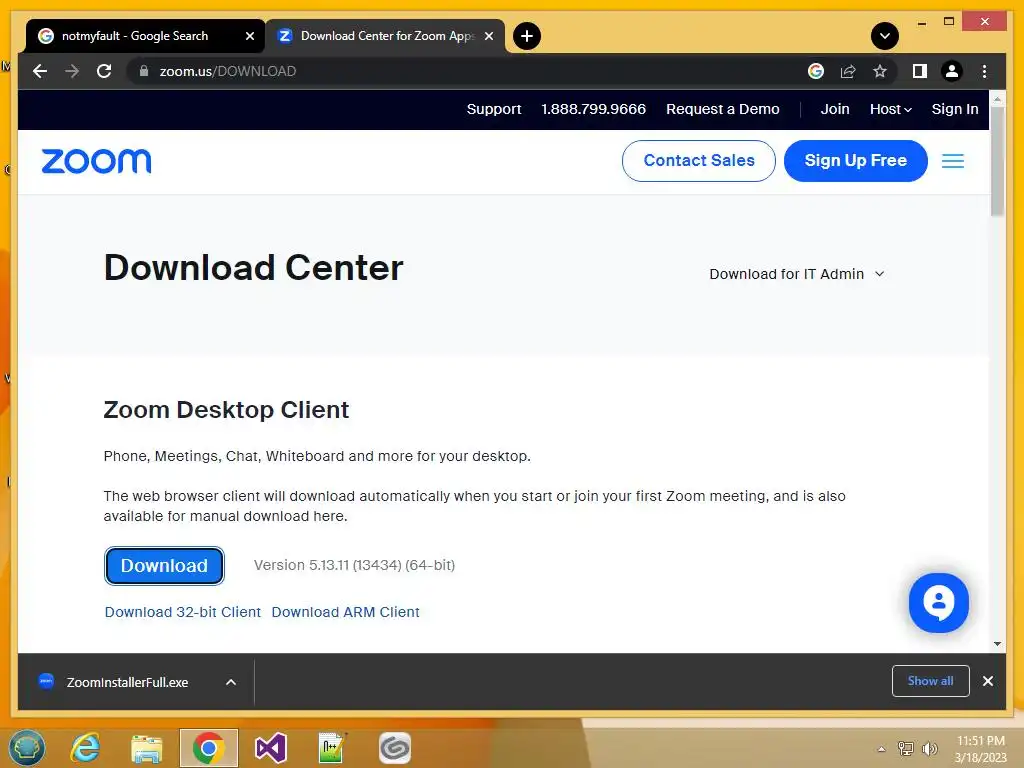Screen dimensions: 1024x768
Task: Open Visual Studio from the taskbar
Action: (270, 748)
